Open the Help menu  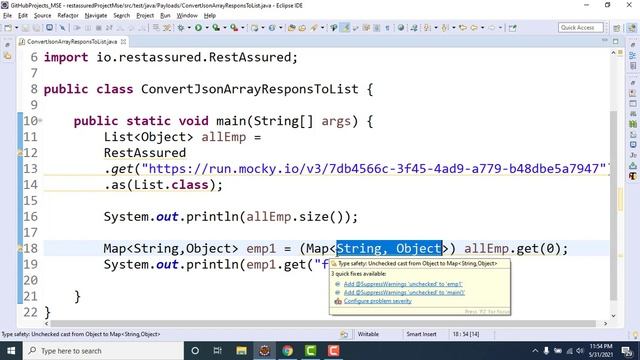pos(209,16)
